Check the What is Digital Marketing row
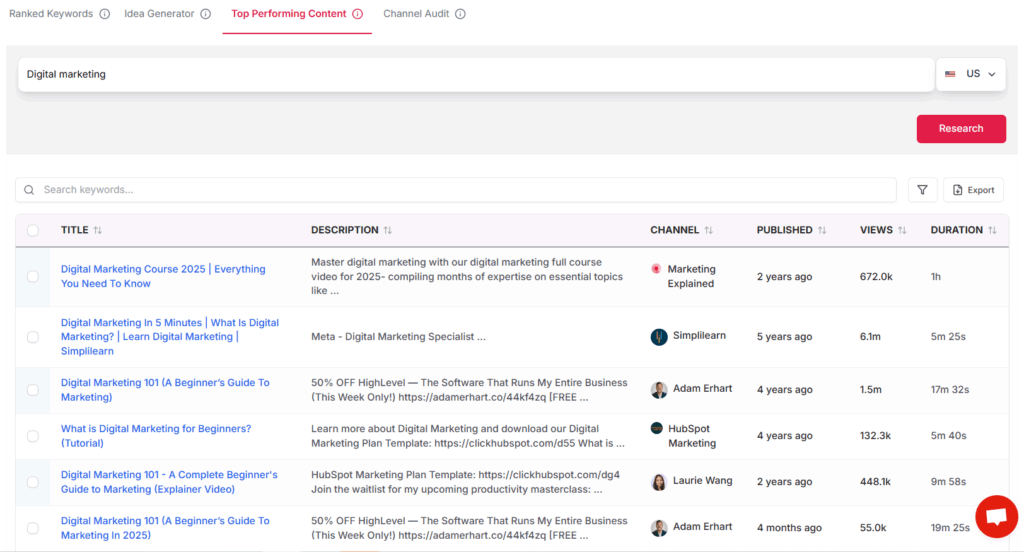1024x552 pixels. pos(33,436)
